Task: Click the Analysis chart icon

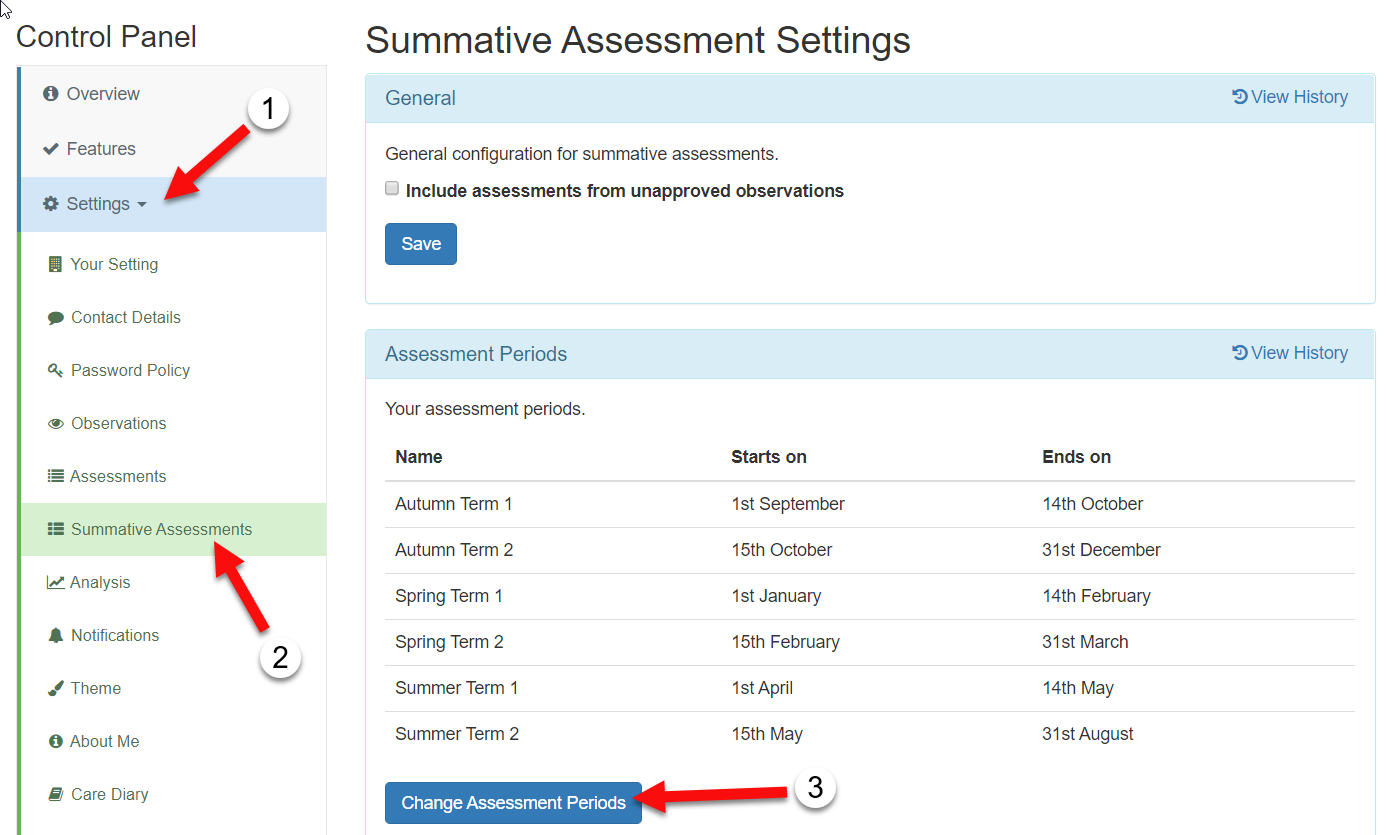Action: click(x=55, y=582)
